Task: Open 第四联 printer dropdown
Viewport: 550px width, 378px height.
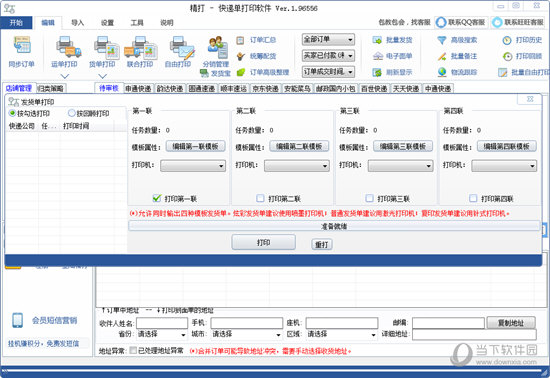Action: coord(504,166)
